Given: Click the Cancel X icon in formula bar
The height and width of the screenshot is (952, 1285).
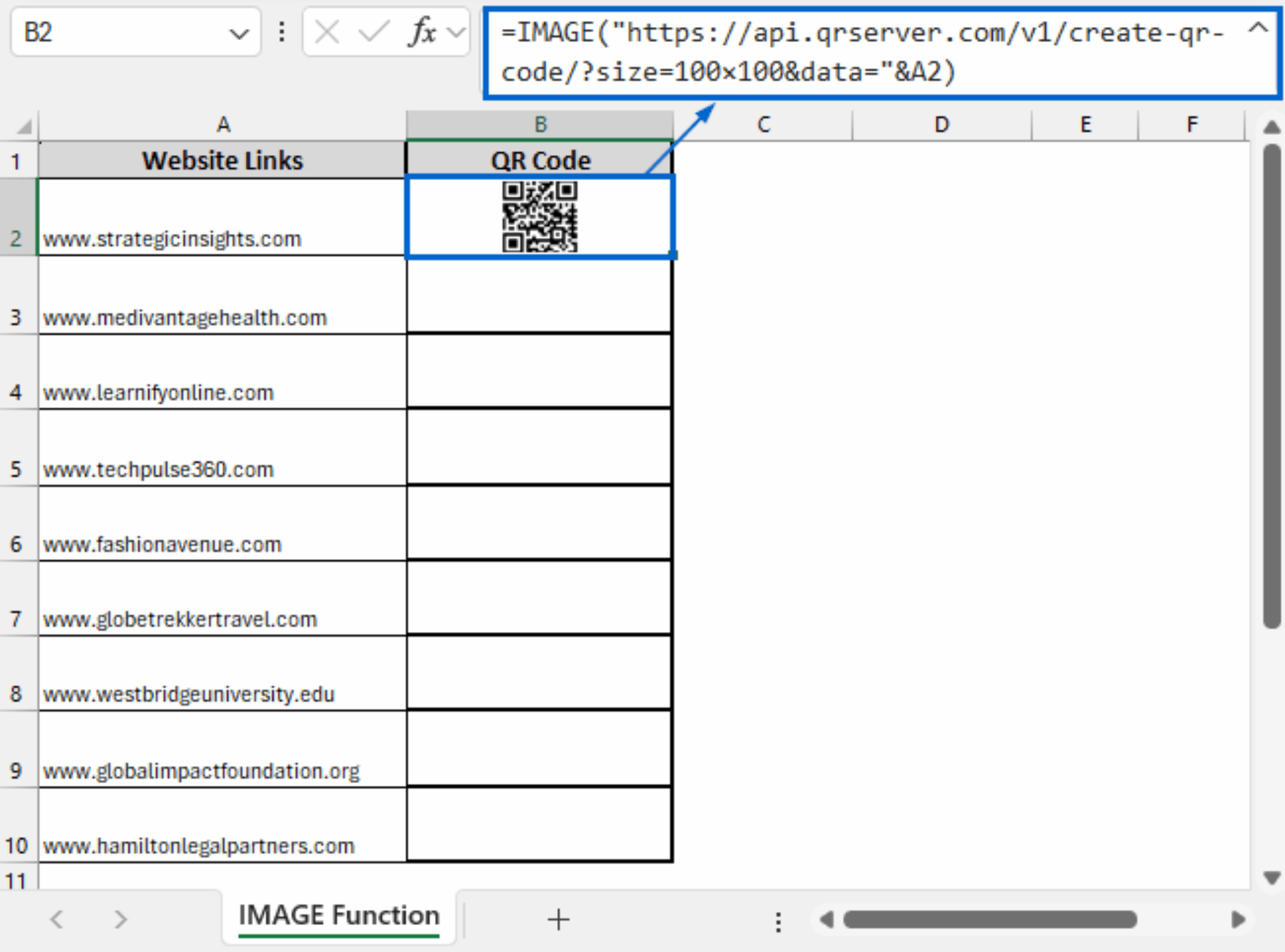Looking at the screenshot, I should tap(327, 31).
